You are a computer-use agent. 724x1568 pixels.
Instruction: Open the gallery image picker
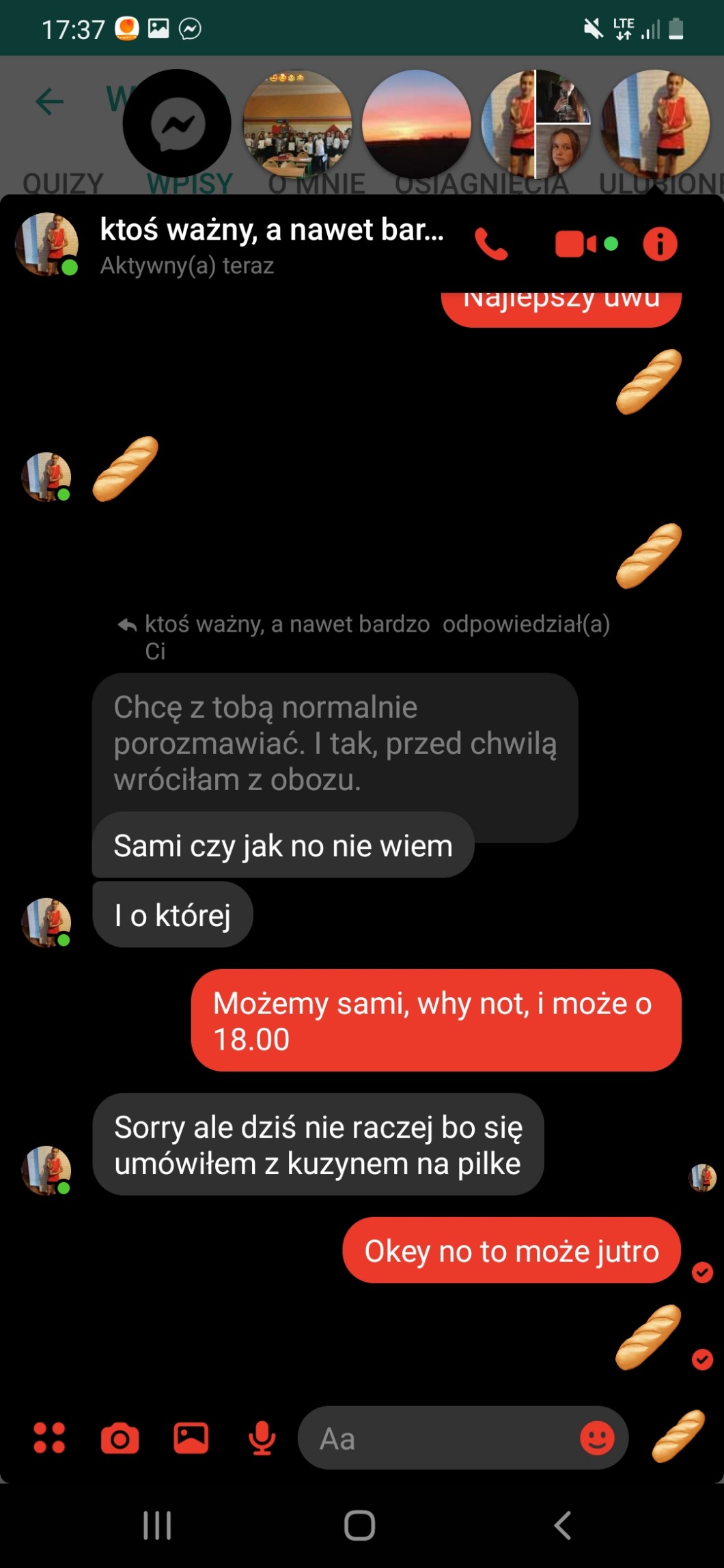(x=191, y=1438)
